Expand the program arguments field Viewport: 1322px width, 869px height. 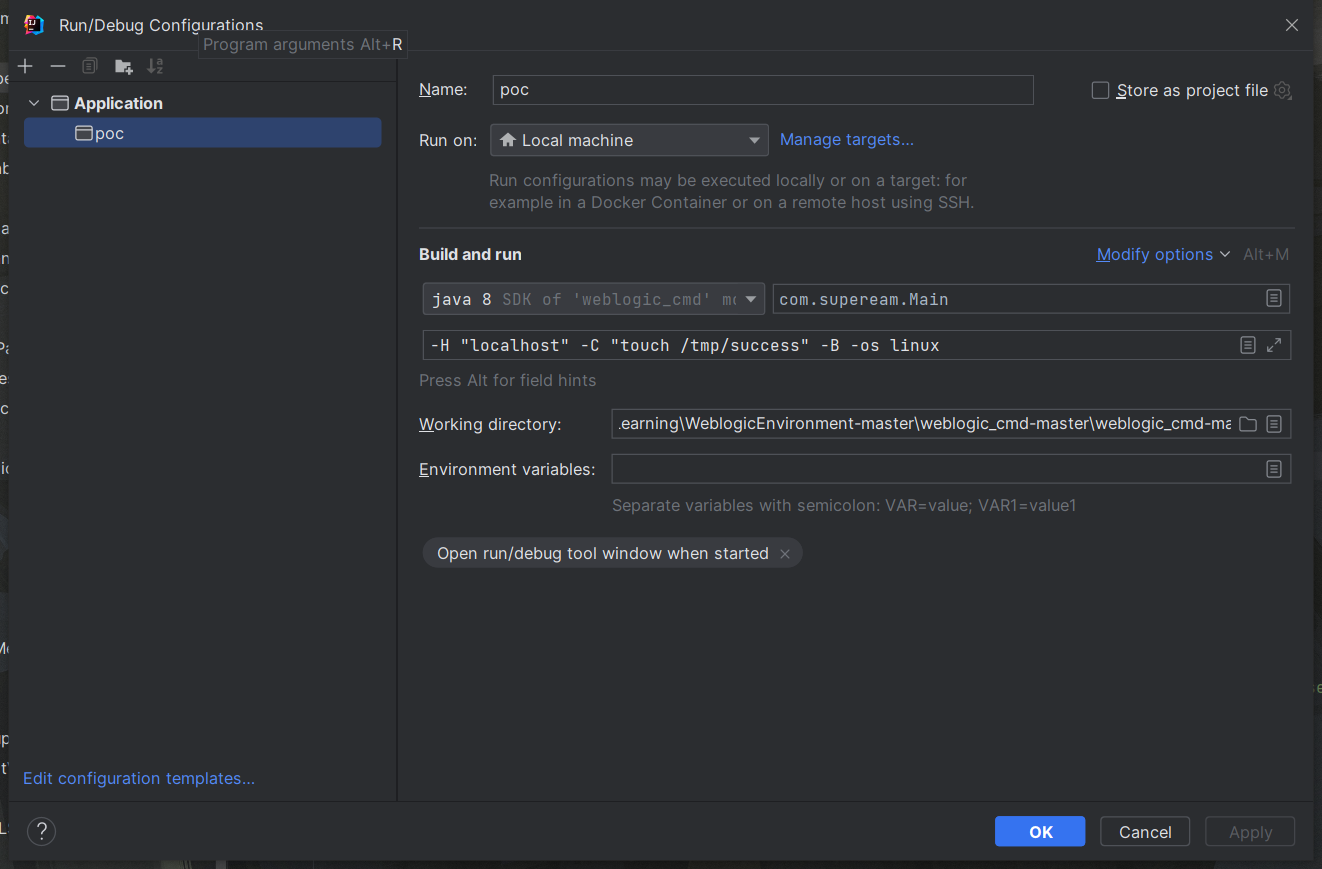point(1274,345)
